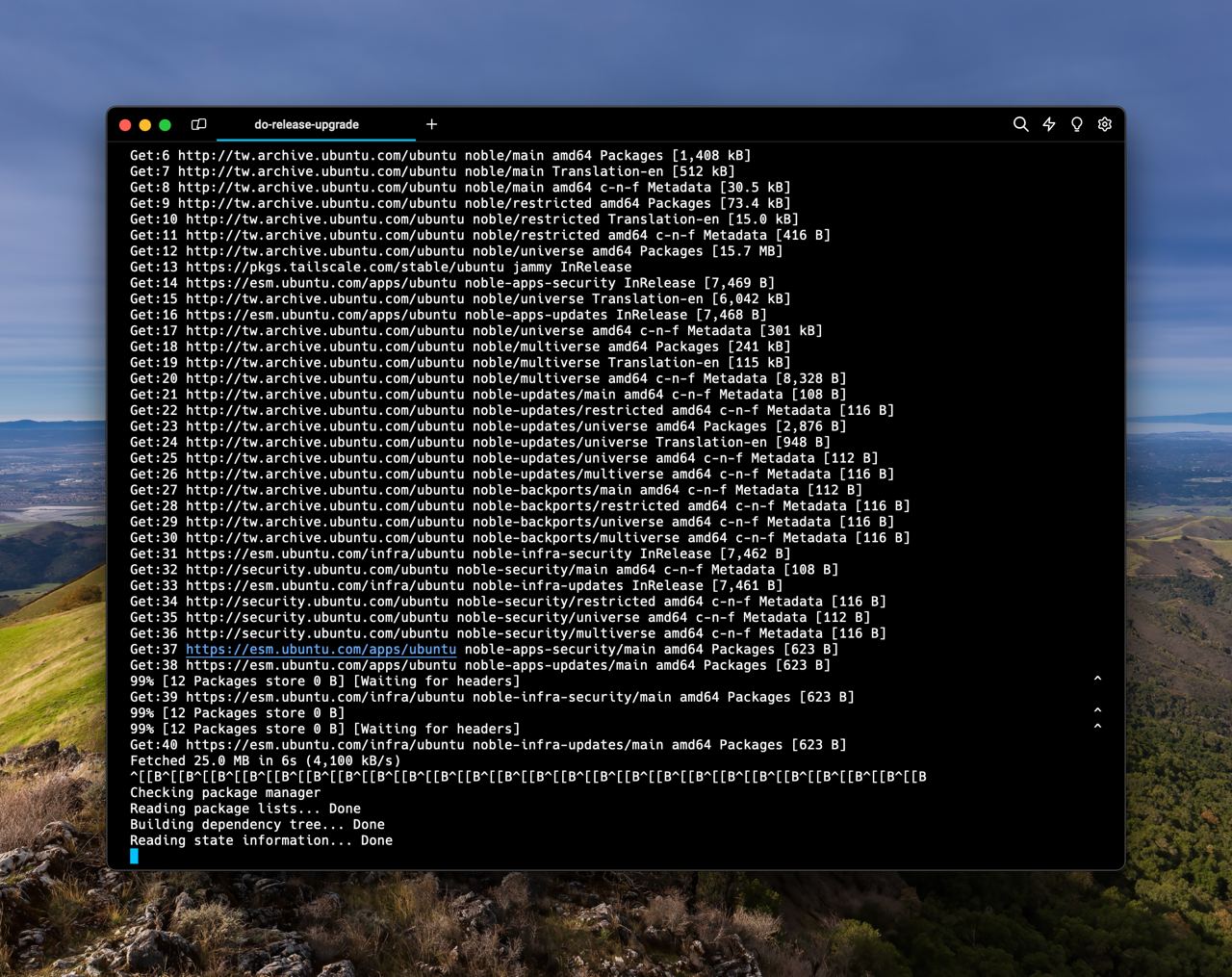Click the middle caret at right edge
Viewport: 1232px width, 977px height.
pos(1097,710)
